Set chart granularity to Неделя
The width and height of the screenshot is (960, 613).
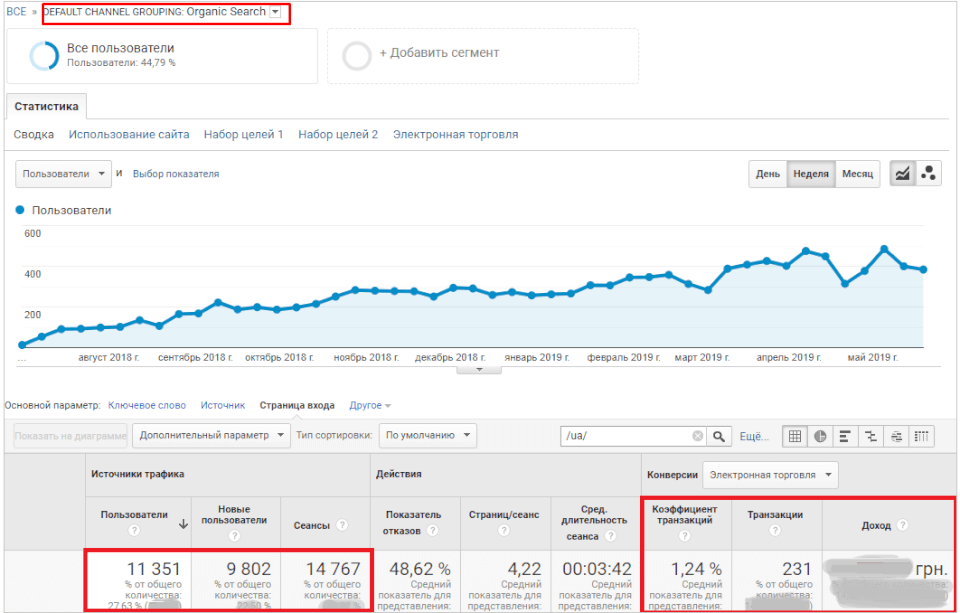810,174
